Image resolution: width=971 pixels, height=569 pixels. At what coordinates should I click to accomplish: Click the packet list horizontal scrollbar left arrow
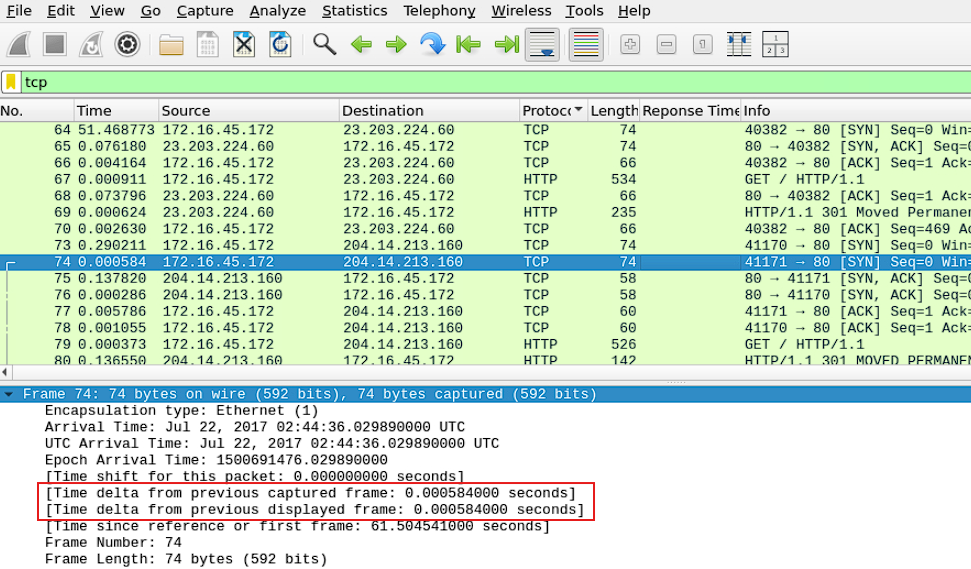pyautogui.click(x=5, y=372)
